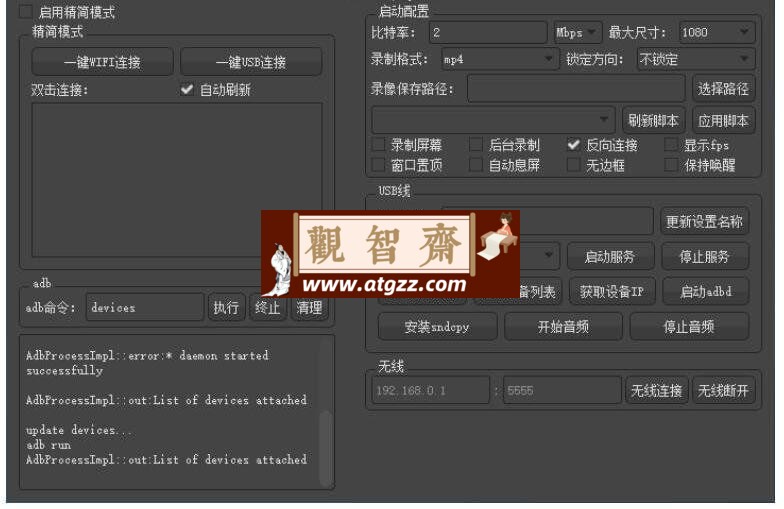Uncheck the 反向连接 checkbox
Viewport: 784px width, 509px height.
coord(574,145)
